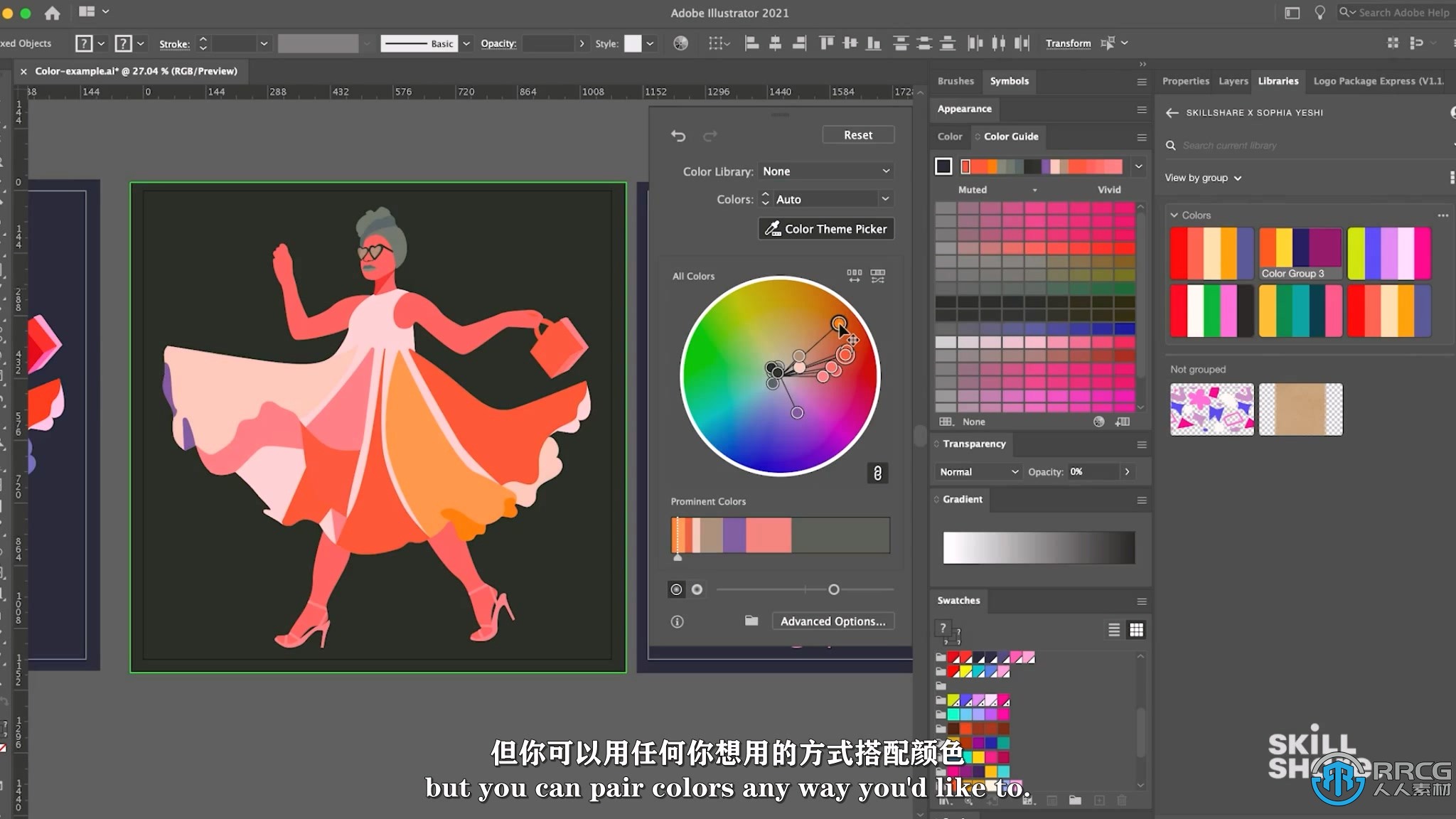Switch to the Layers tab
Viewport: 1456px width, 819px height.
tap(1233, 81)
